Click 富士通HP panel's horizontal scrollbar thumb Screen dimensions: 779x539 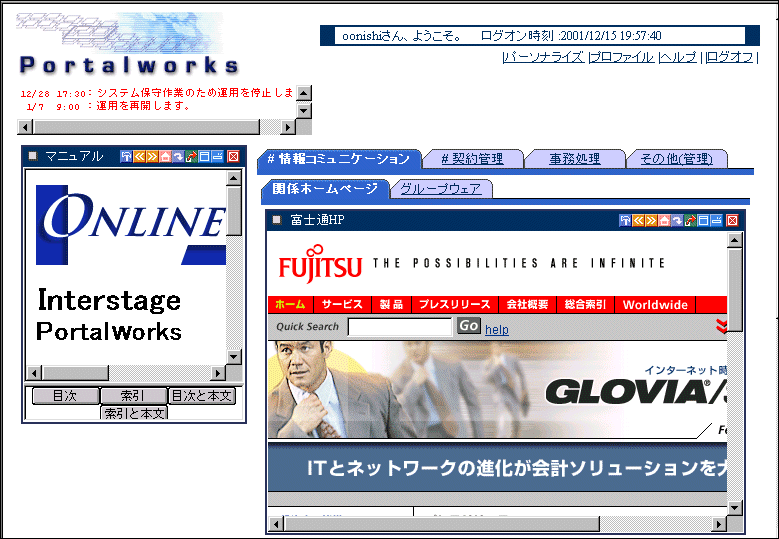[x=442, y=524]
